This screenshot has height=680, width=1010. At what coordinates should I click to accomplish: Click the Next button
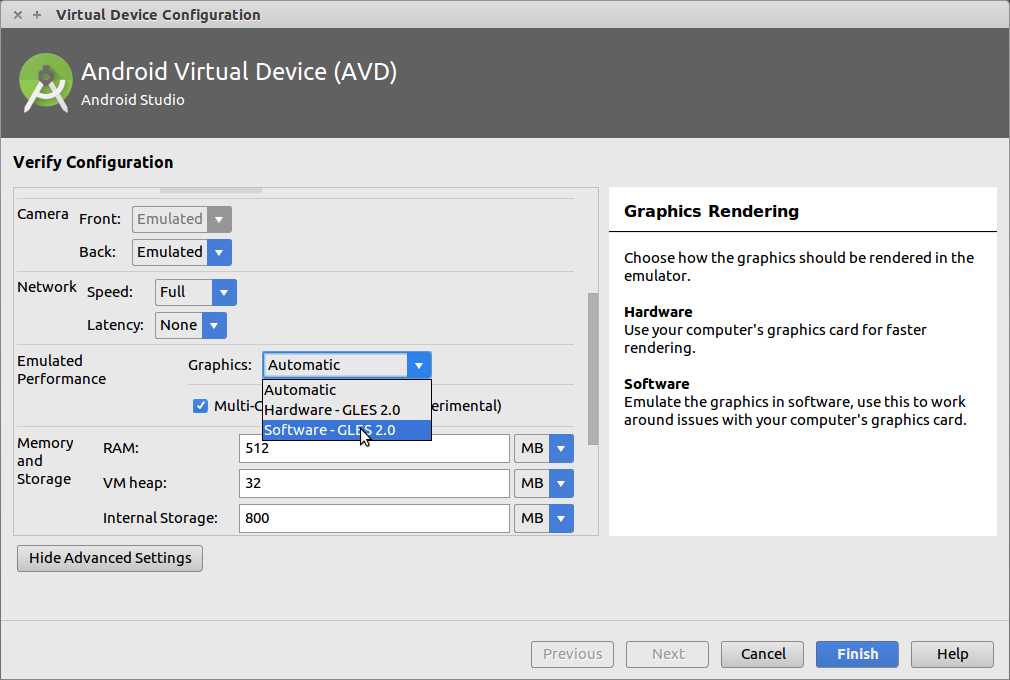tap(667, 654)
